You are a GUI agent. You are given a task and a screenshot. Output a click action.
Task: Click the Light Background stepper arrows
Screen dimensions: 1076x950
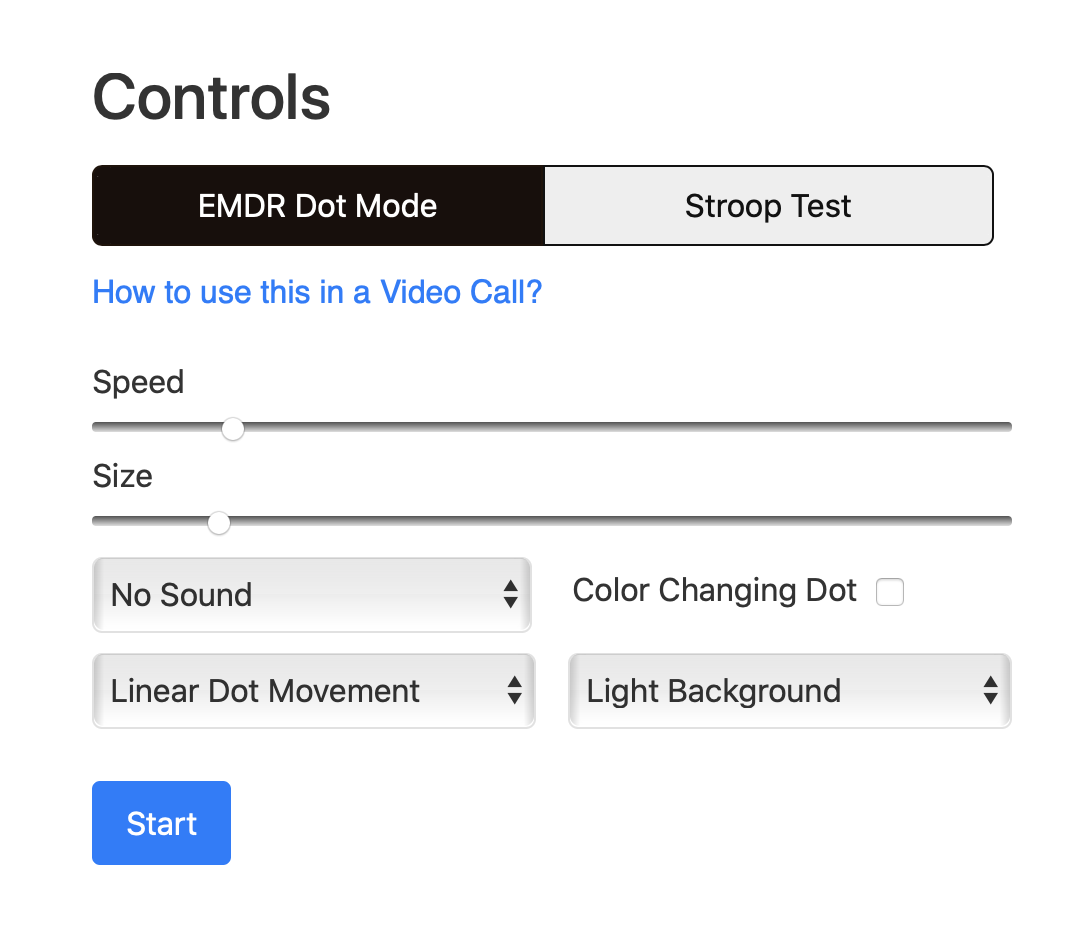click(990, 690)
